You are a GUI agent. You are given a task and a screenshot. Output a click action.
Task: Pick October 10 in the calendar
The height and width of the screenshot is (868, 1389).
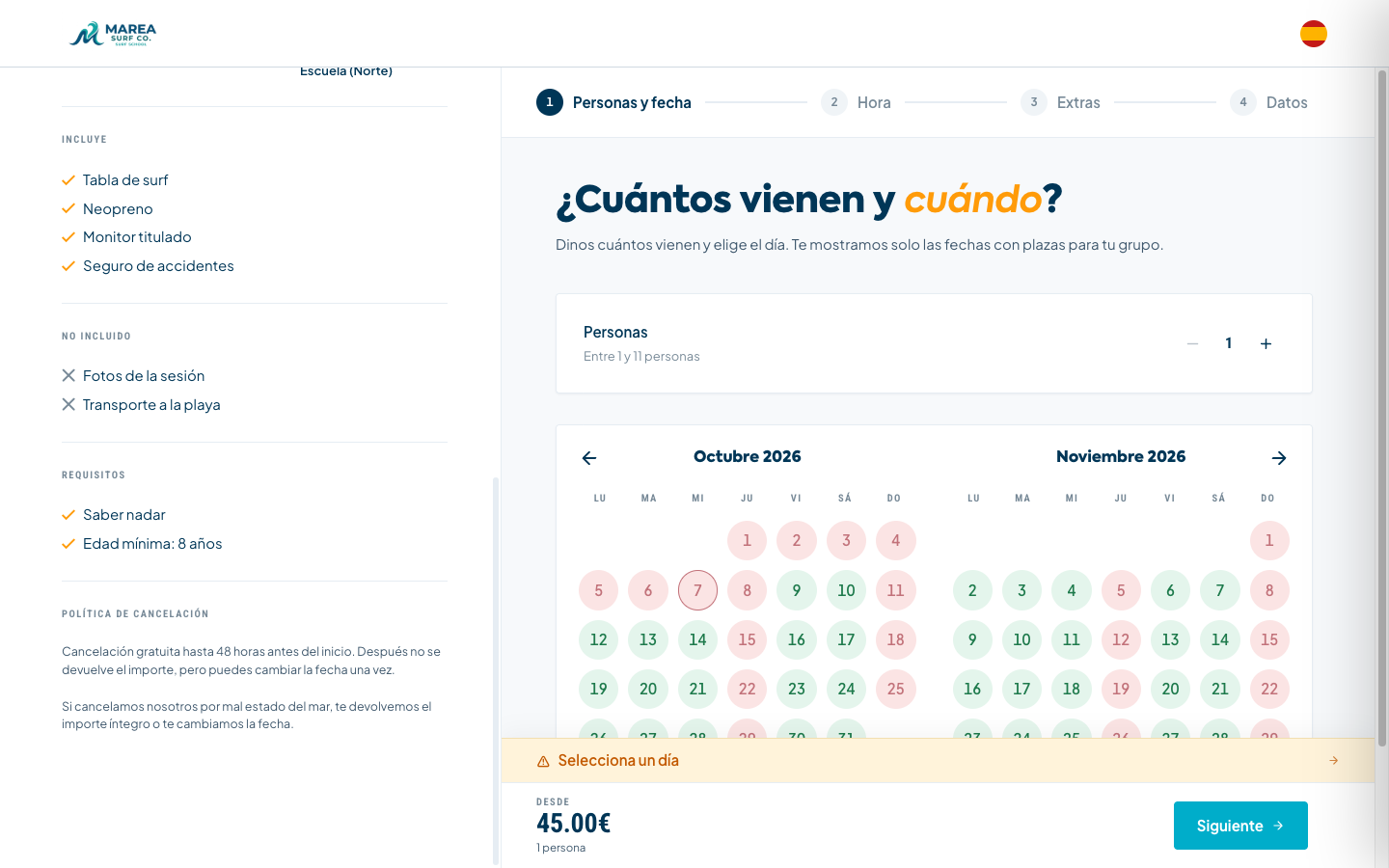point(846,590)
